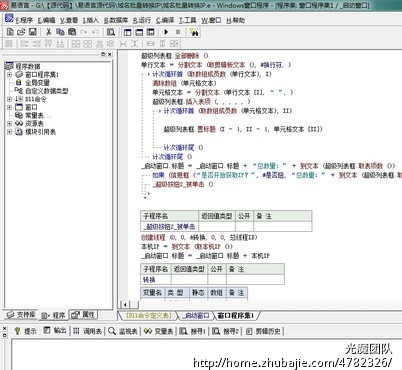Image resolution: width=402 pixels, height=370 pixels.
Task: Click the Paste clipboard icon
Action: [72, 32]
